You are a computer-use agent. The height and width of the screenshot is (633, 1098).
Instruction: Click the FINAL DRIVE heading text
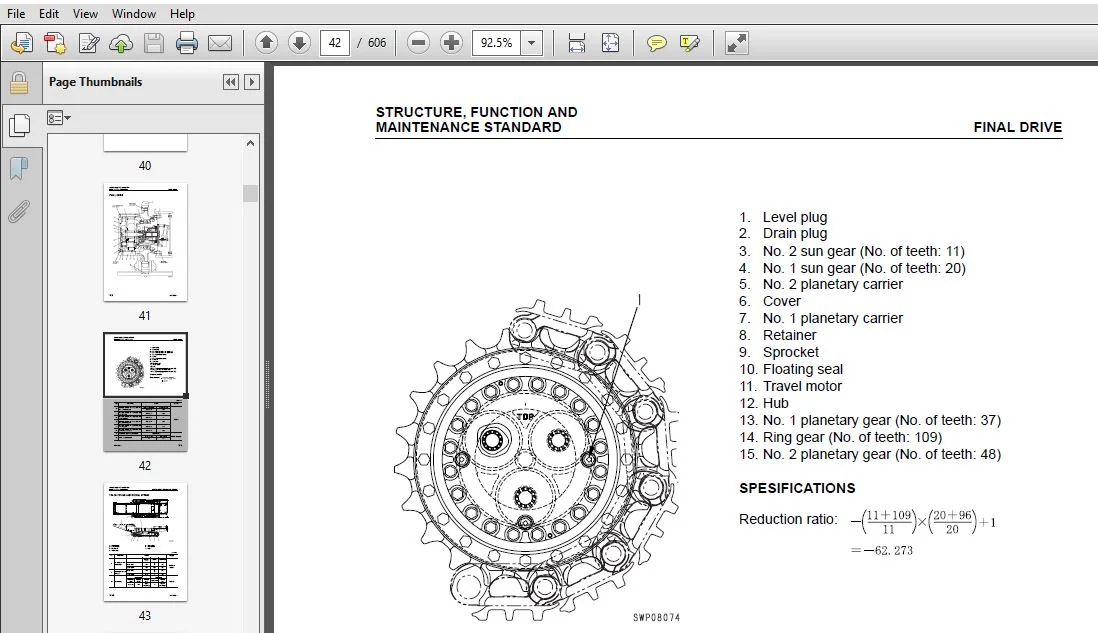pyautogui.click(x=1017, y=127)
